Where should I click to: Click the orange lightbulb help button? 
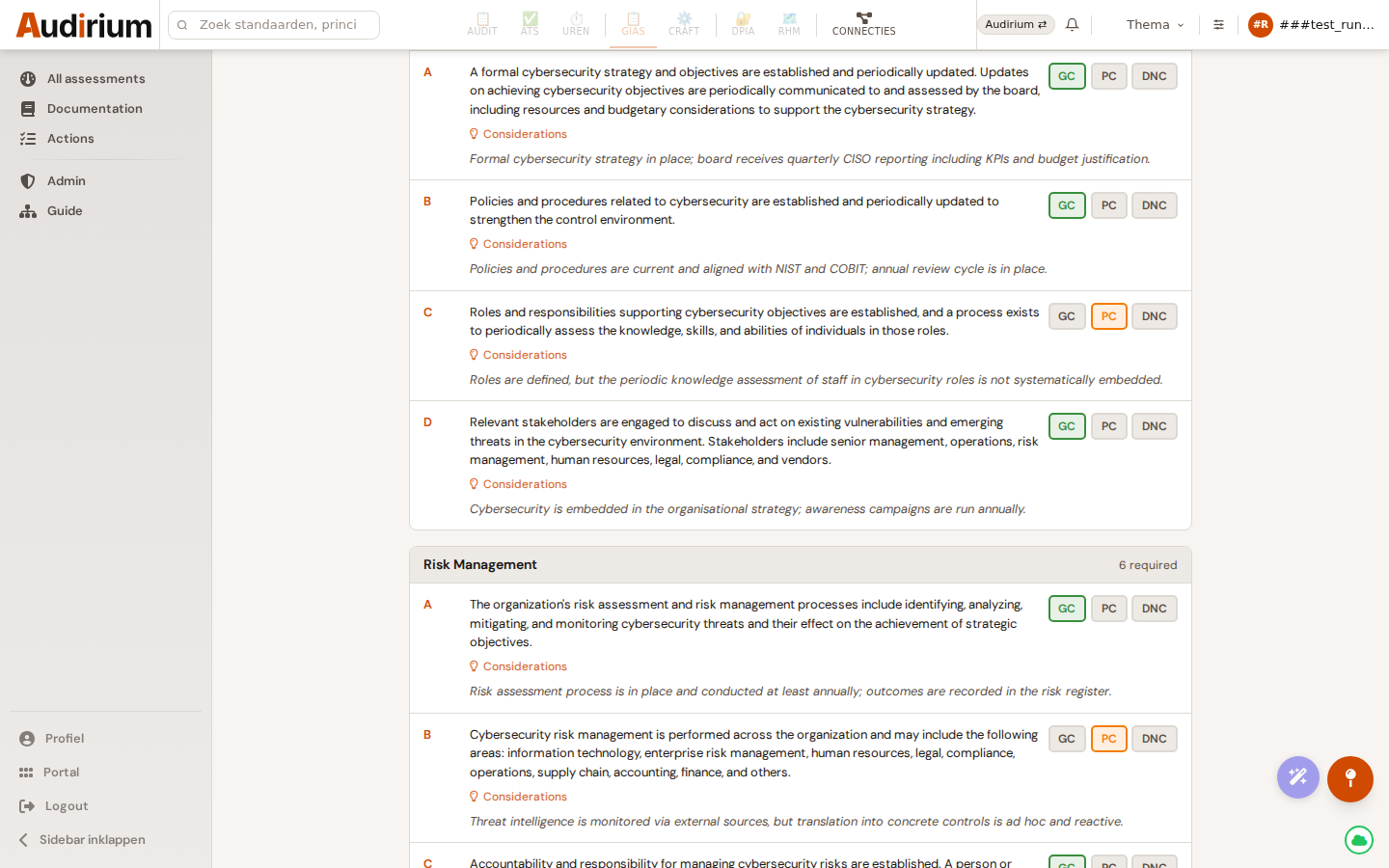click(1350, 779)
